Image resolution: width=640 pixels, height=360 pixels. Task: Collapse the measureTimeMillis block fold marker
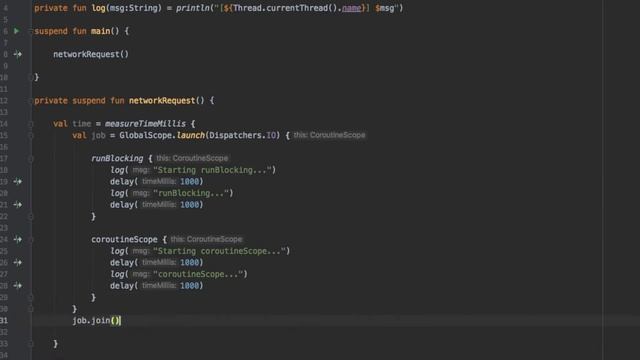point(31,124)
